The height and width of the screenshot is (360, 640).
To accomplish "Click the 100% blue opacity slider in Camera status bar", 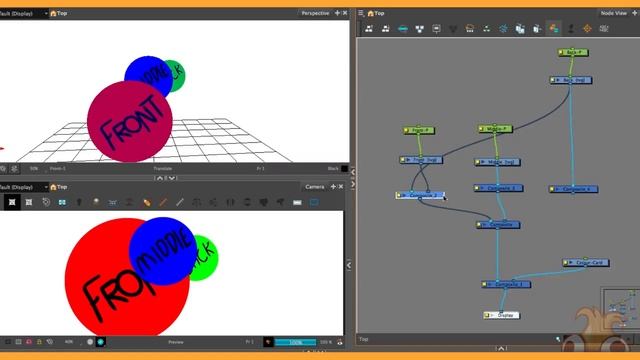I will coord(296,342).
